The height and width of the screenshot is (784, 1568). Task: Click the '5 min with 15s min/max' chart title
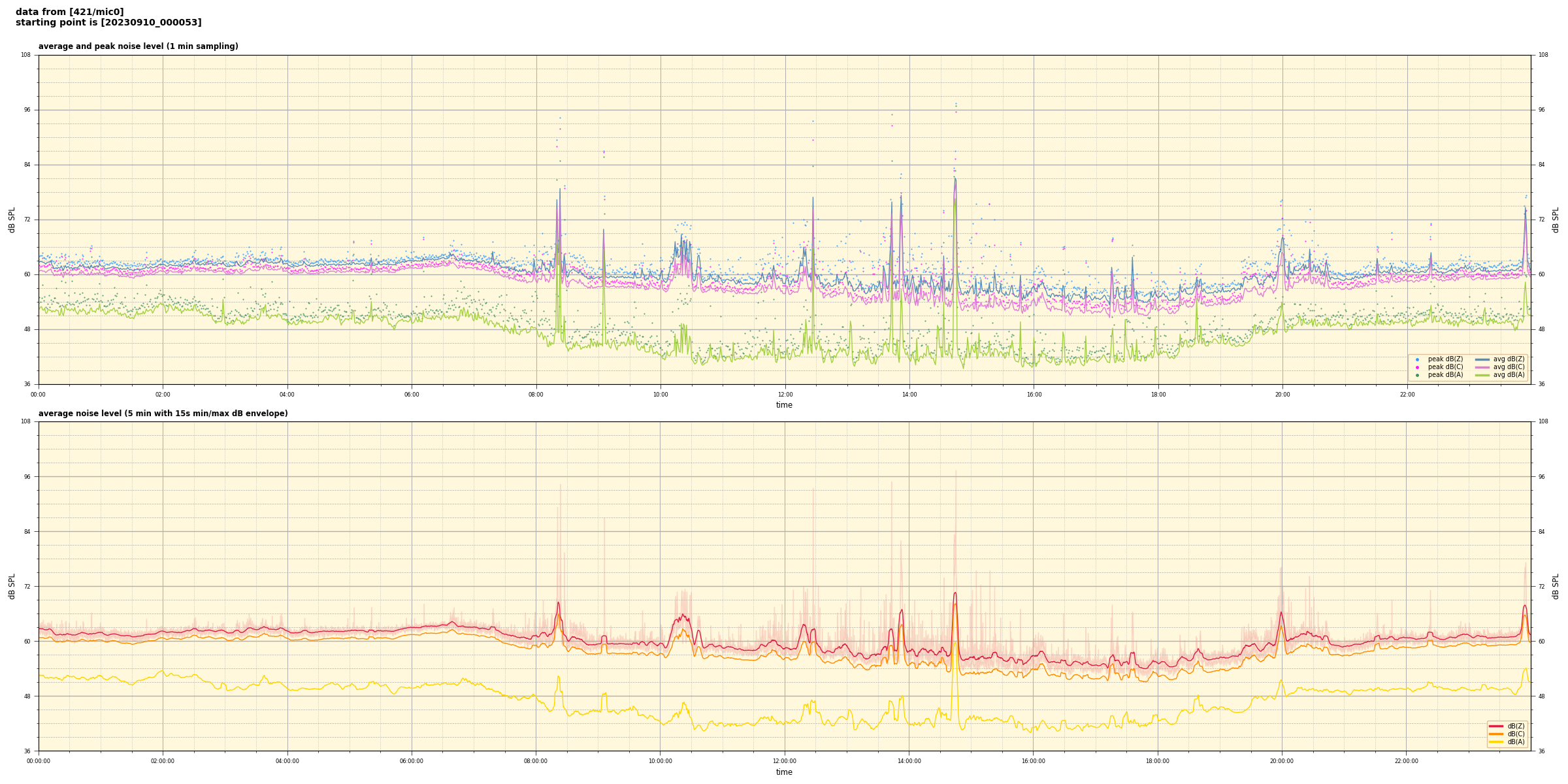163,414
